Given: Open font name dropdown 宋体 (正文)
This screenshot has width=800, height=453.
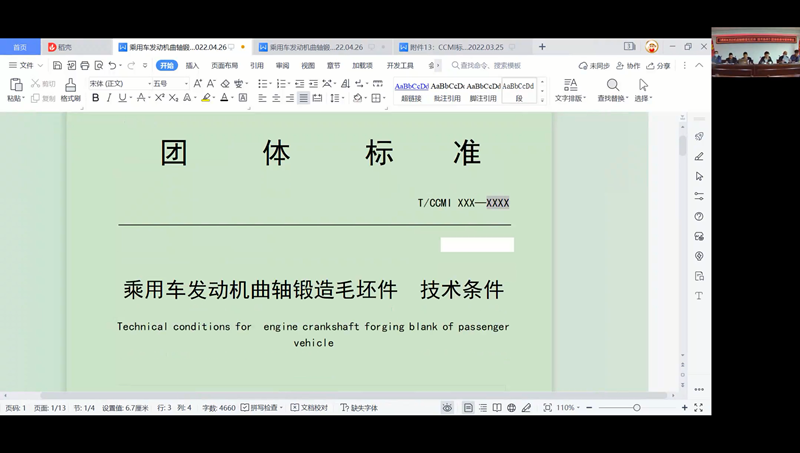Looking at the screenshot, I should pos(149,84).
